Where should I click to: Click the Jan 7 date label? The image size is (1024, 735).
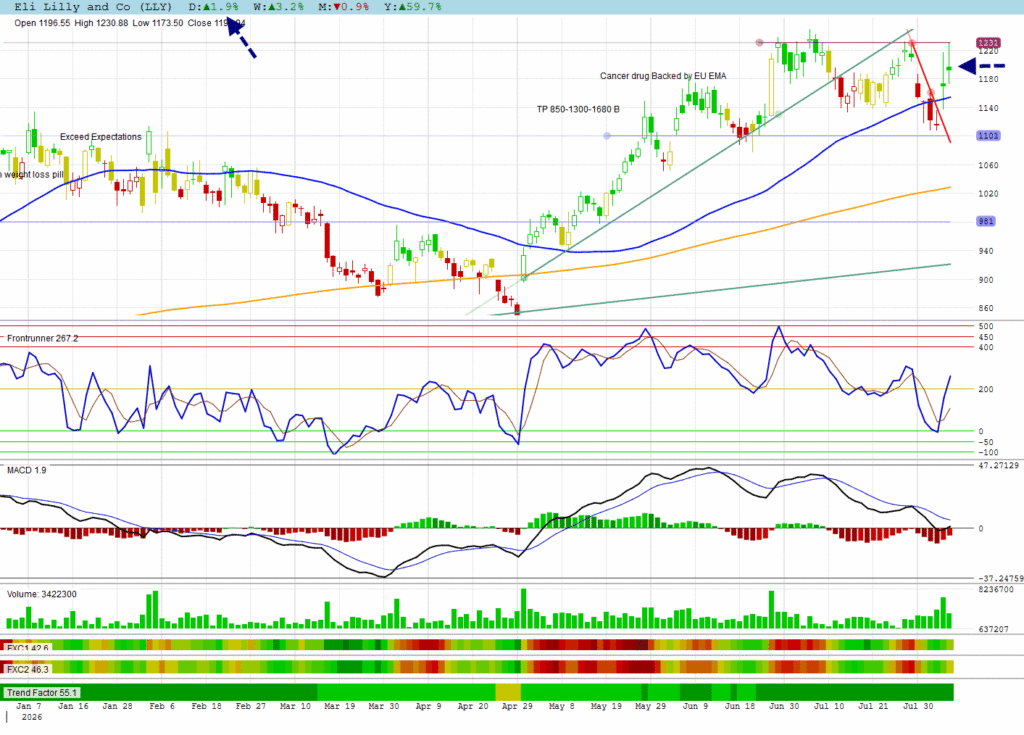(29, 706)
